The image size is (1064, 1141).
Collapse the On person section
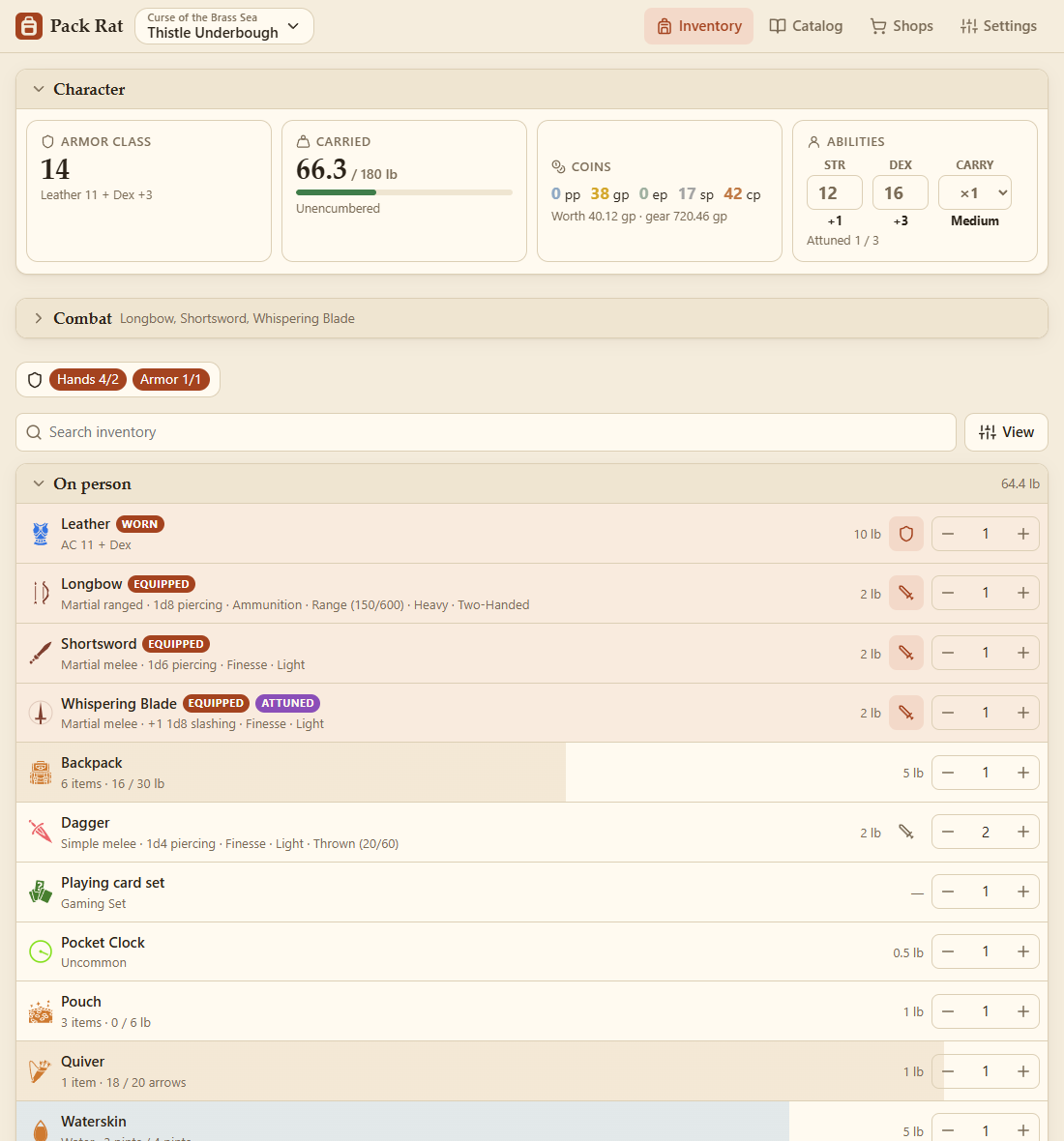(39, 483)
